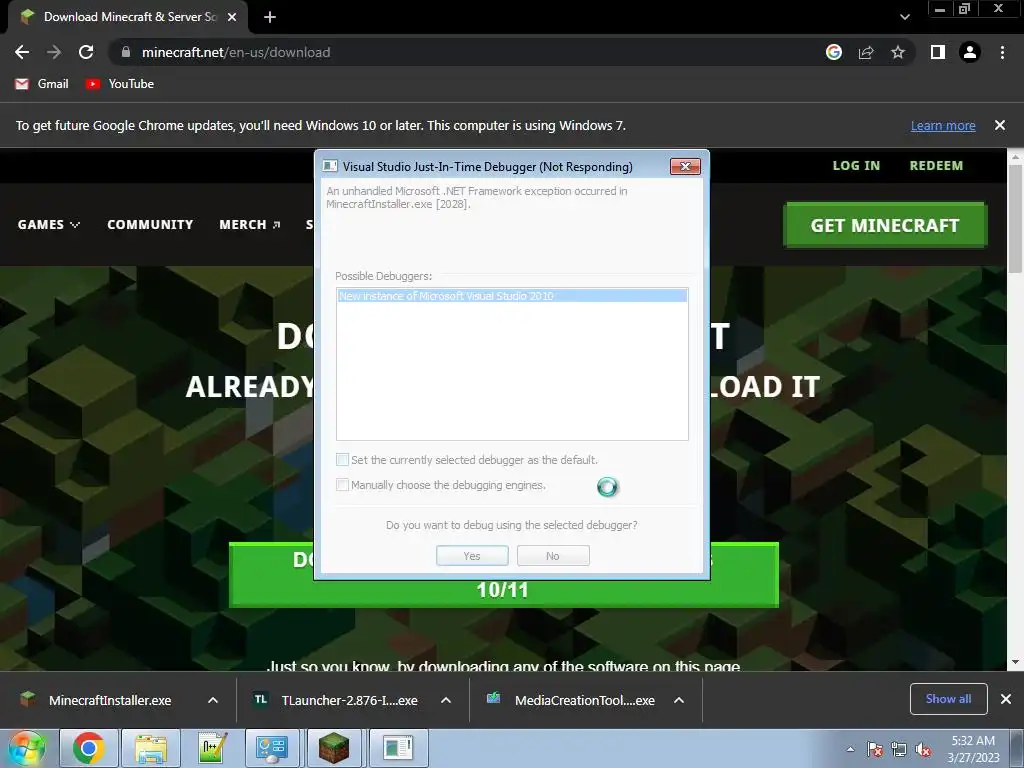Click the GET MINECRAFT button
The height and width of the screenshot is (768, 1024).
click(x=885, y=225)
